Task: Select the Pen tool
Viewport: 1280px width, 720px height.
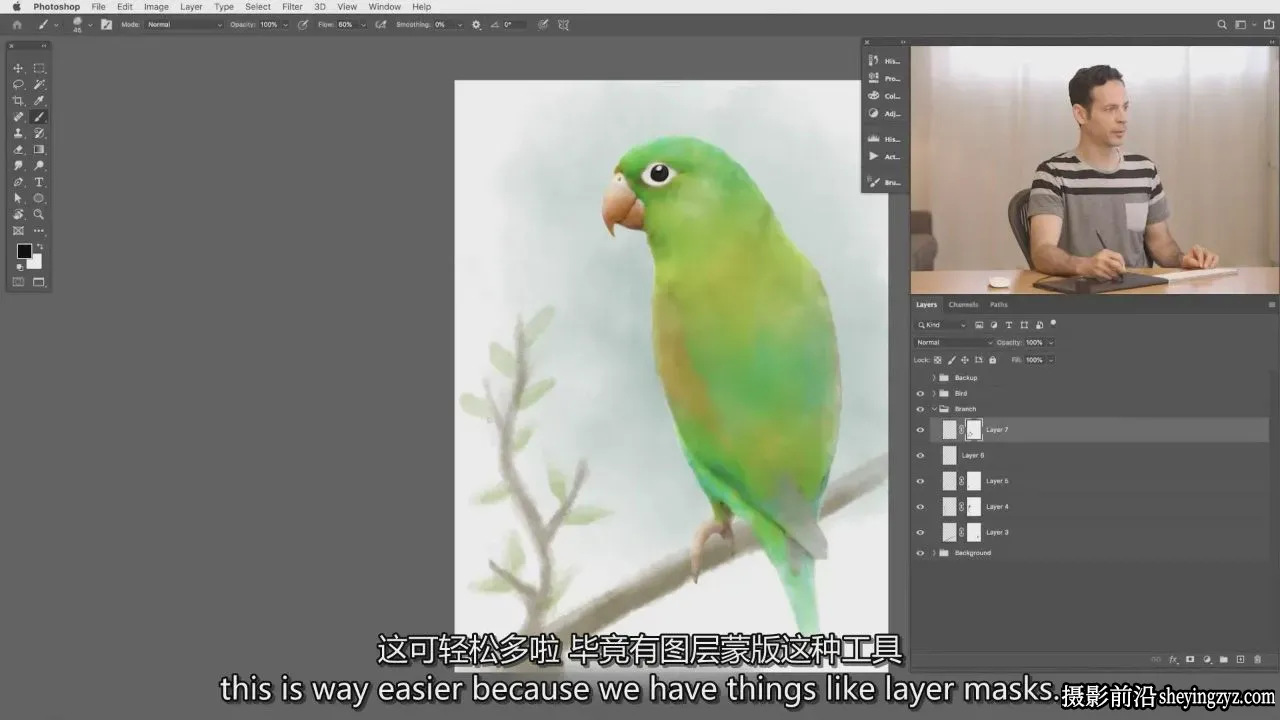Action: [x=18, y=182]
